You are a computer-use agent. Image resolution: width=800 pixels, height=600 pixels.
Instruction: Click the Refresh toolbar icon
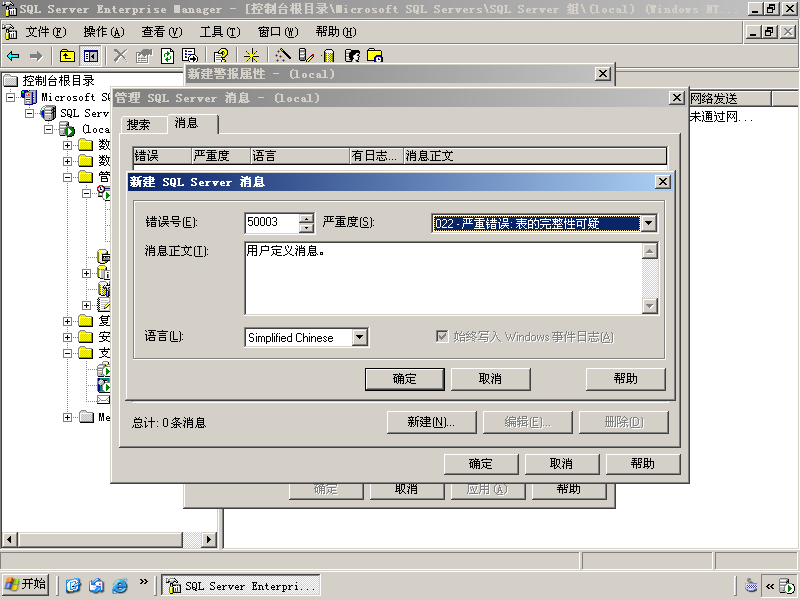tap(167, 56)
